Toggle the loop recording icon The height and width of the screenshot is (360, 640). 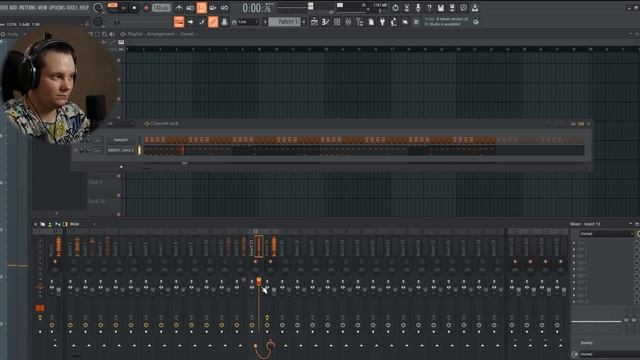click(x=224, y=8)
